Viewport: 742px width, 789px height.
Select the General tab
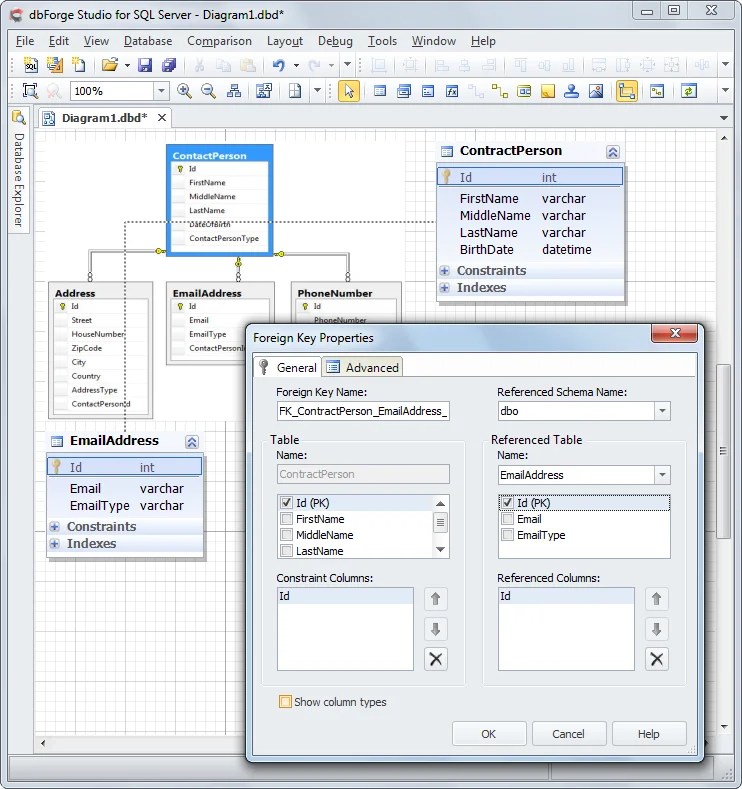[288, 367]
